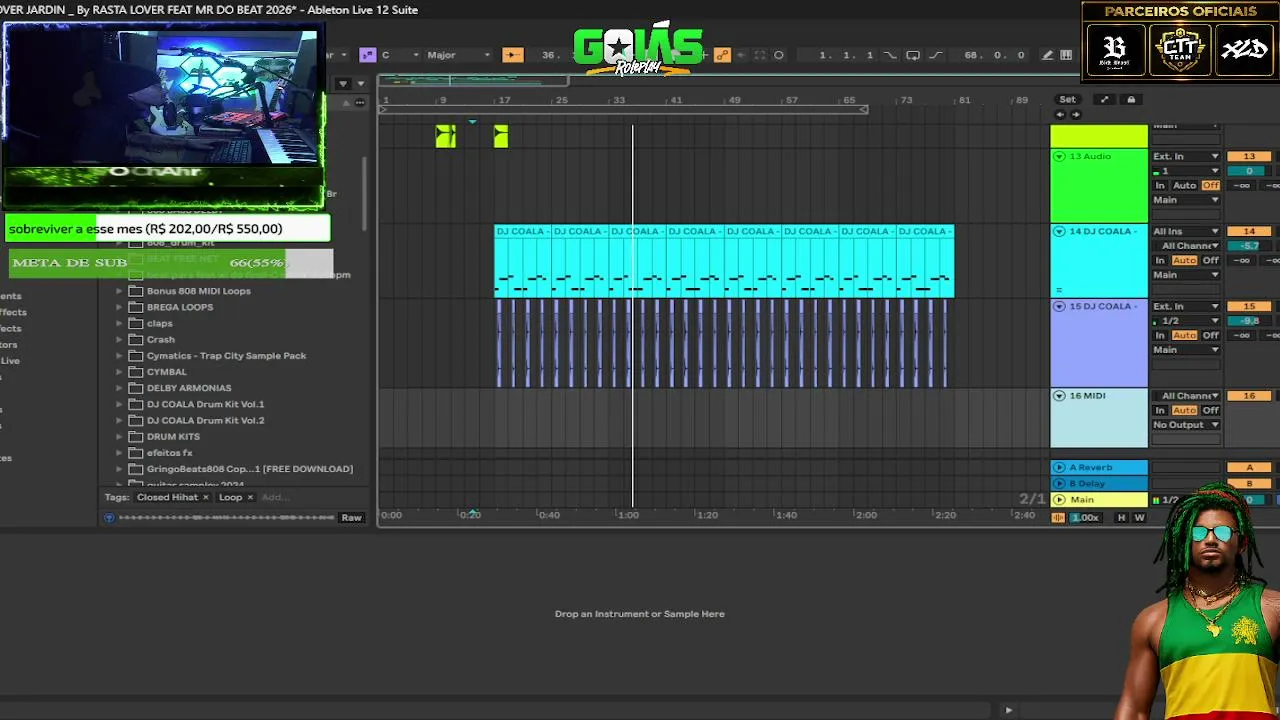1280x720 pixels.
Task: Open the Major scale dropdown
Action: [458, 55]
